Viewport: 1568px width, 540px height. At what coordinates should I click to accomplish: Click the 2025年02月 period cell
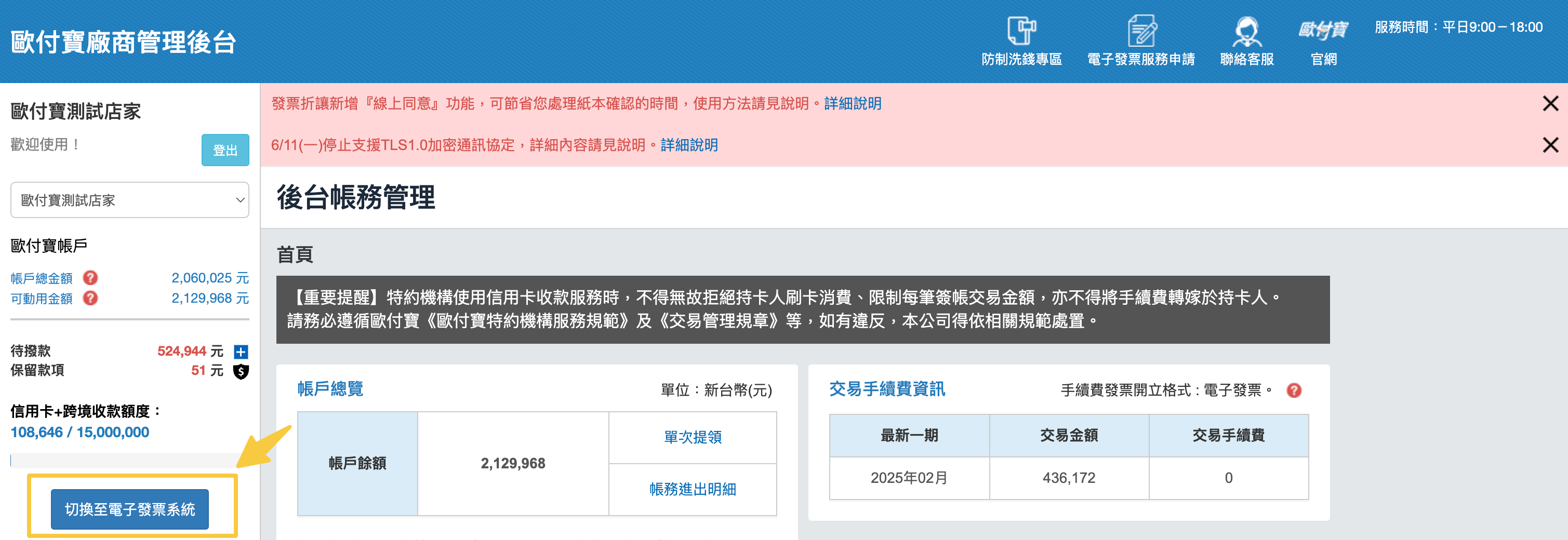[x=909, y=478]
